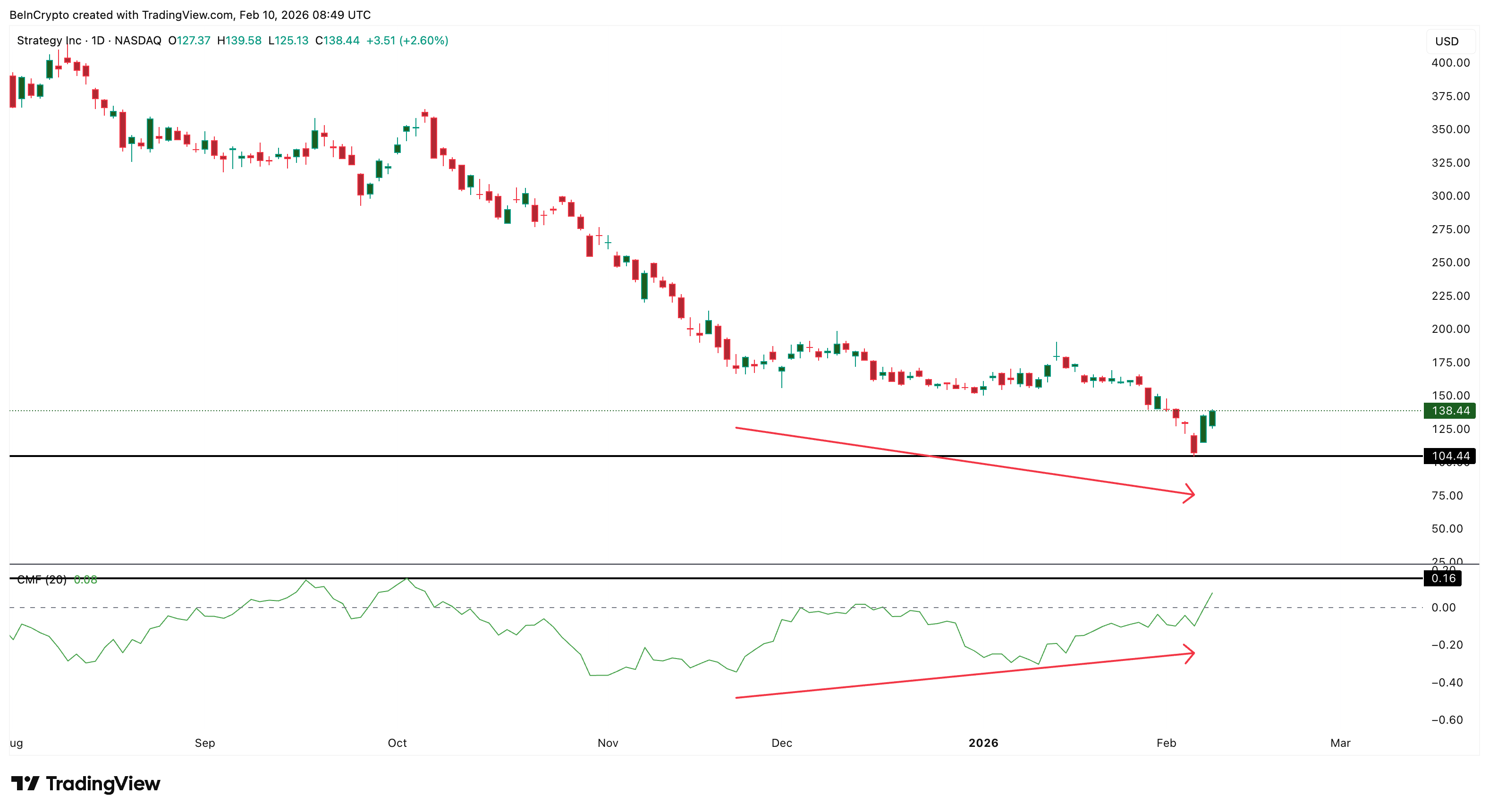Click the Dec label on time axis
The height and width of the screenshot is (812, 1489).
pyautogui.click(x=781, y=743)
